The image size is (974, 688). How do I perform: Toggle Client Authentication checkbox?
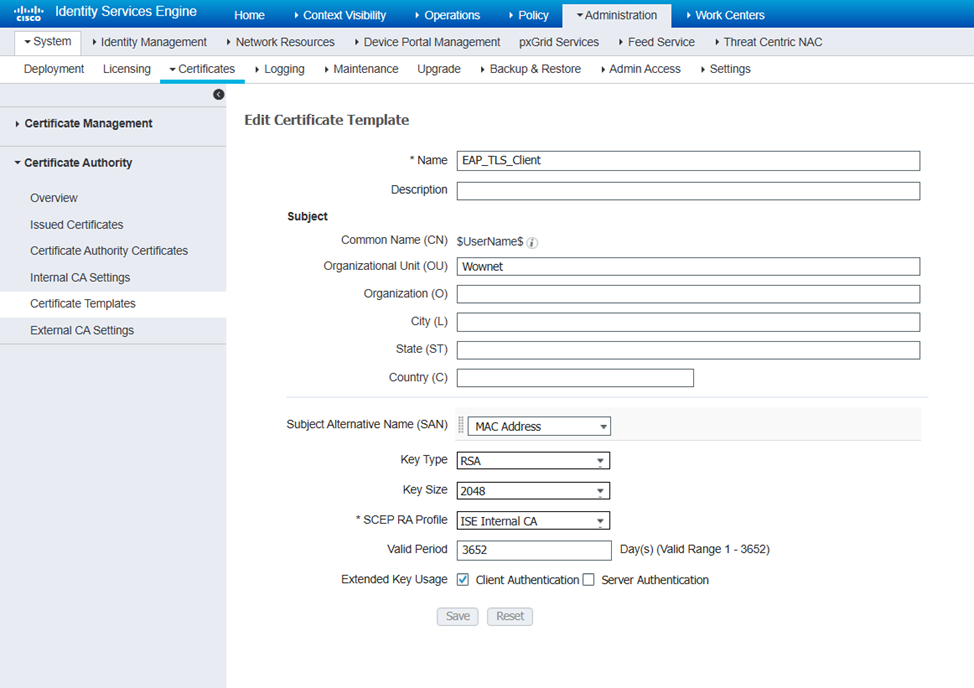(x=463, y=579)
